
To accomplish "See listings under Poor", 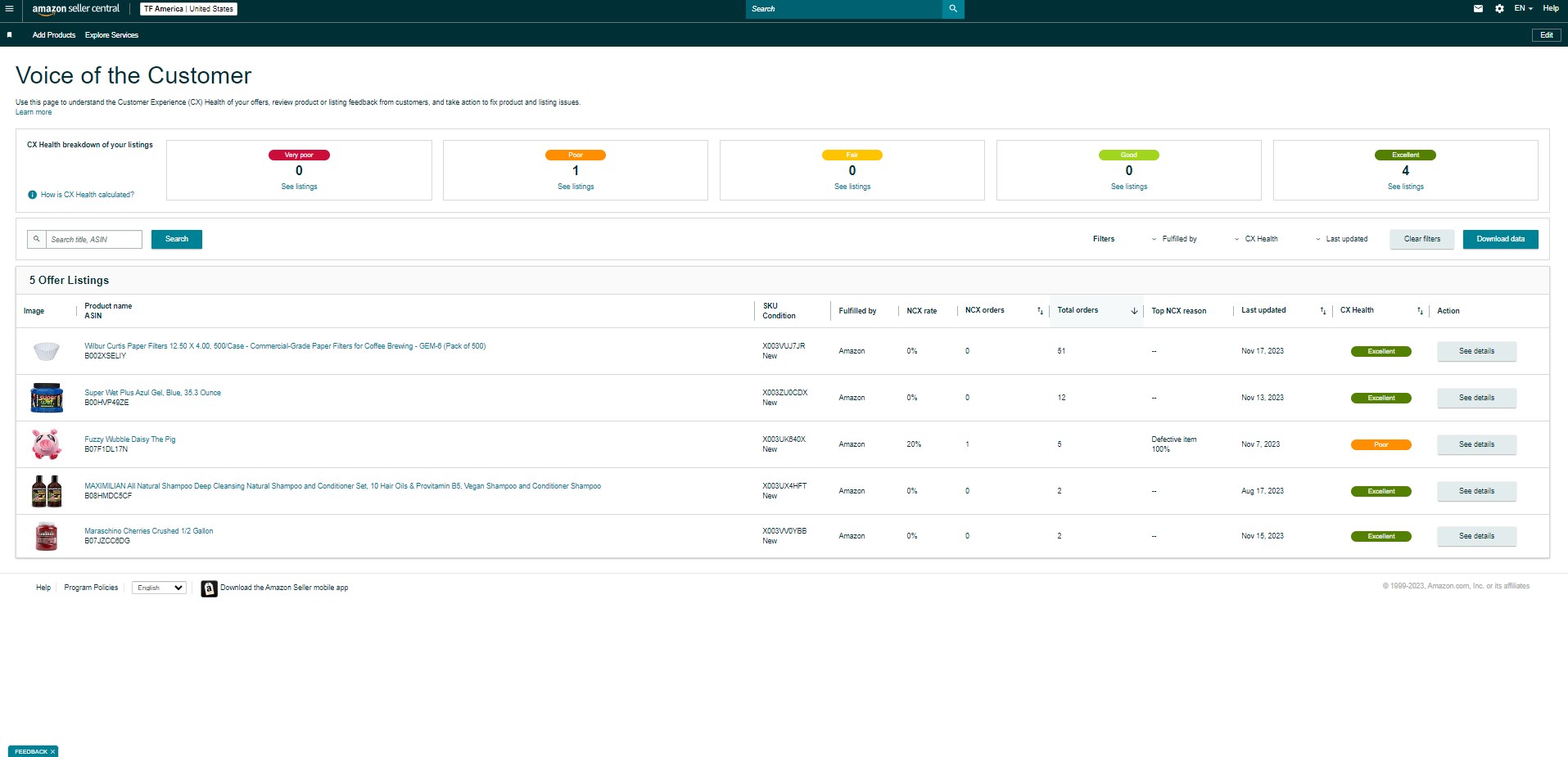I will pyautogui.click(x=576, y=187).
